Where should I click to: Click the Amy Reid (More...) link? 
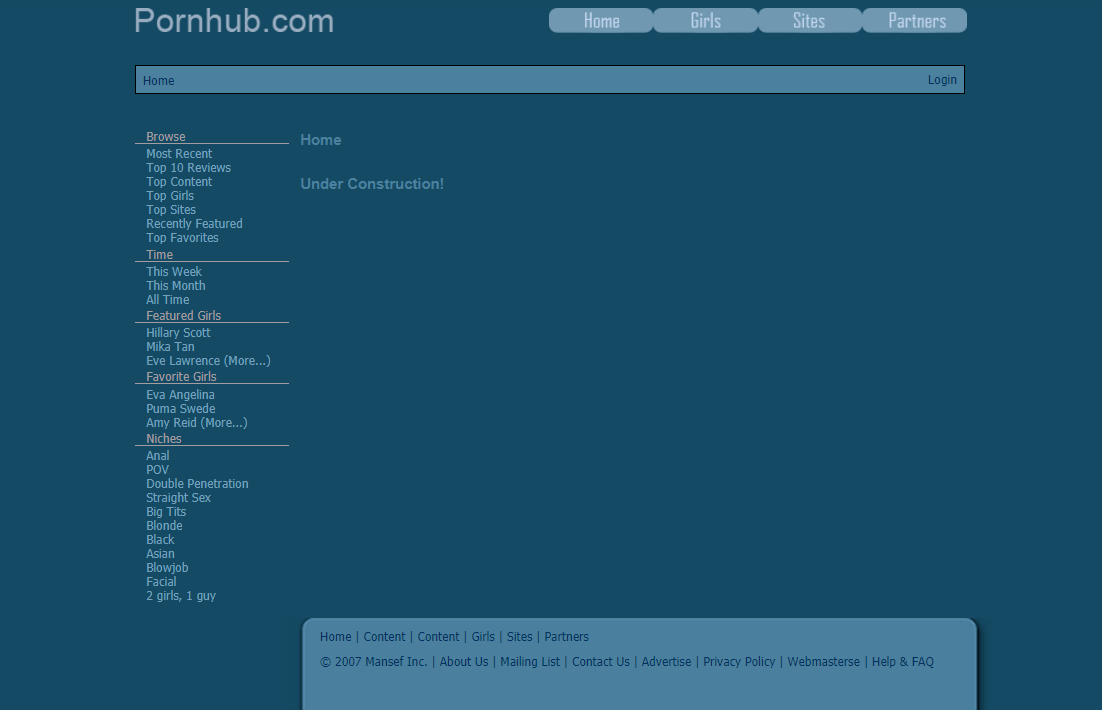pyautogui.click(x=197, y=423)
